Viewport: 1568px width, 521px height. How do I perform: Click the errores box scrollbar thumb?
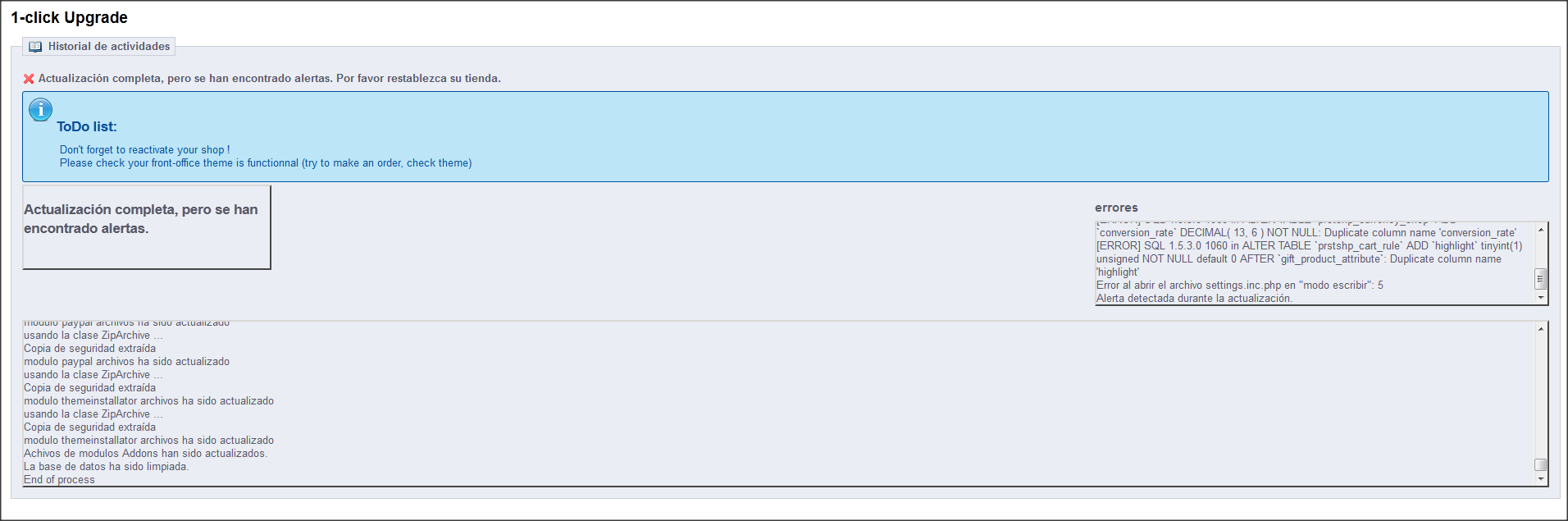click(1540, 278)
